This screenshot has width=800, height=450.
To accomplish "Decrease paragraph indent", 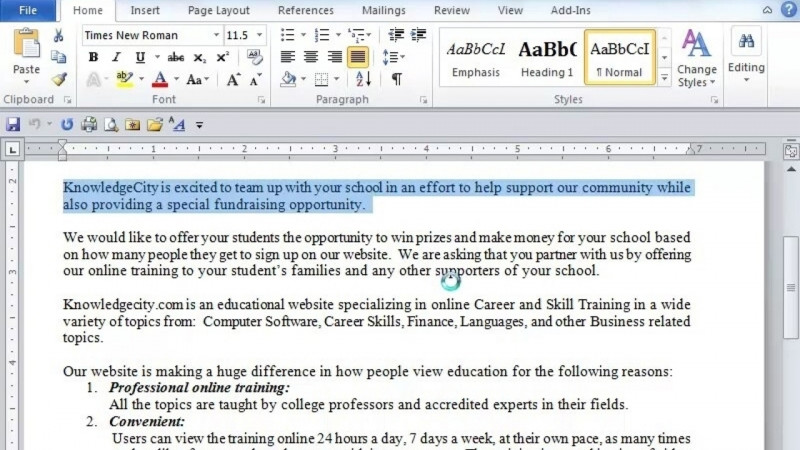I will tap(396, 35).
